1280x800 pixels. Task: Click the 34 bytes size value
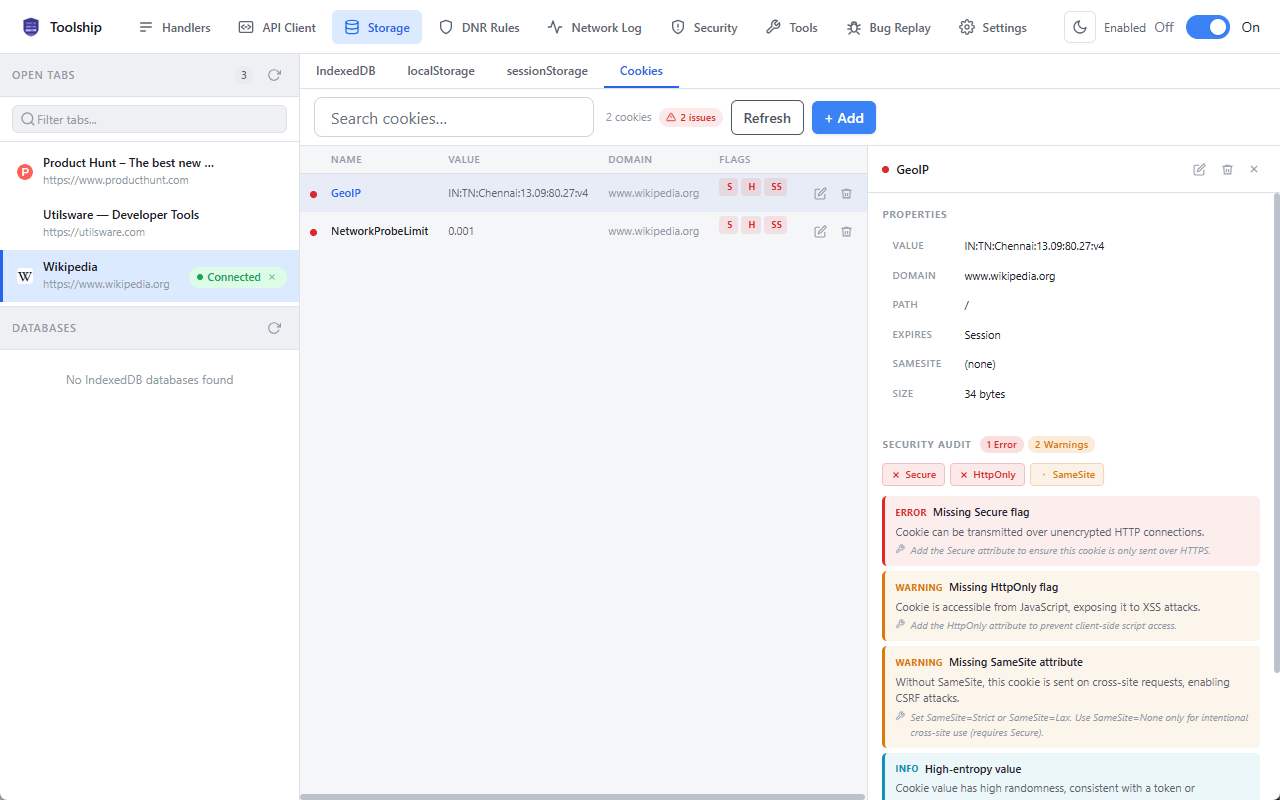point(985,394)
